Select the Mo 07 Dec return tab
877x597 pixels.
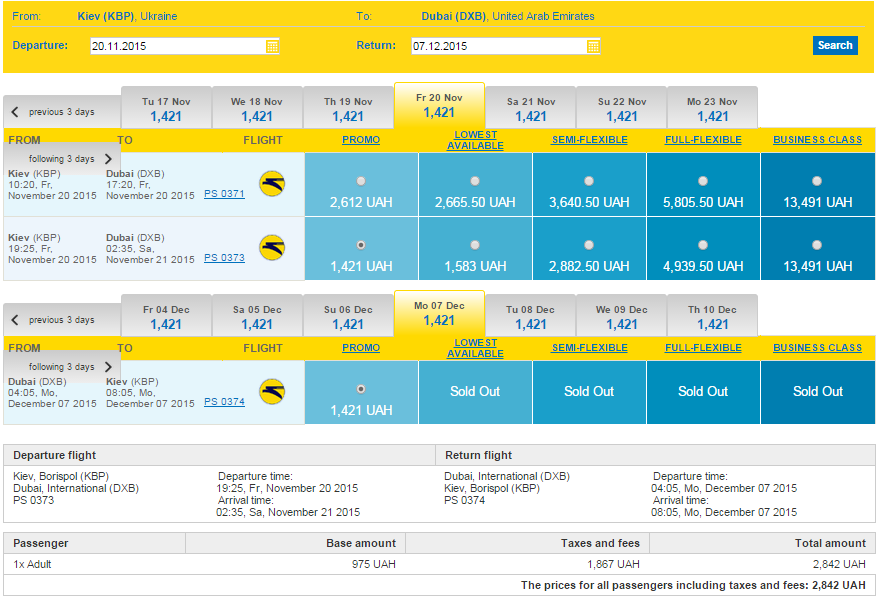pos(439,313)
